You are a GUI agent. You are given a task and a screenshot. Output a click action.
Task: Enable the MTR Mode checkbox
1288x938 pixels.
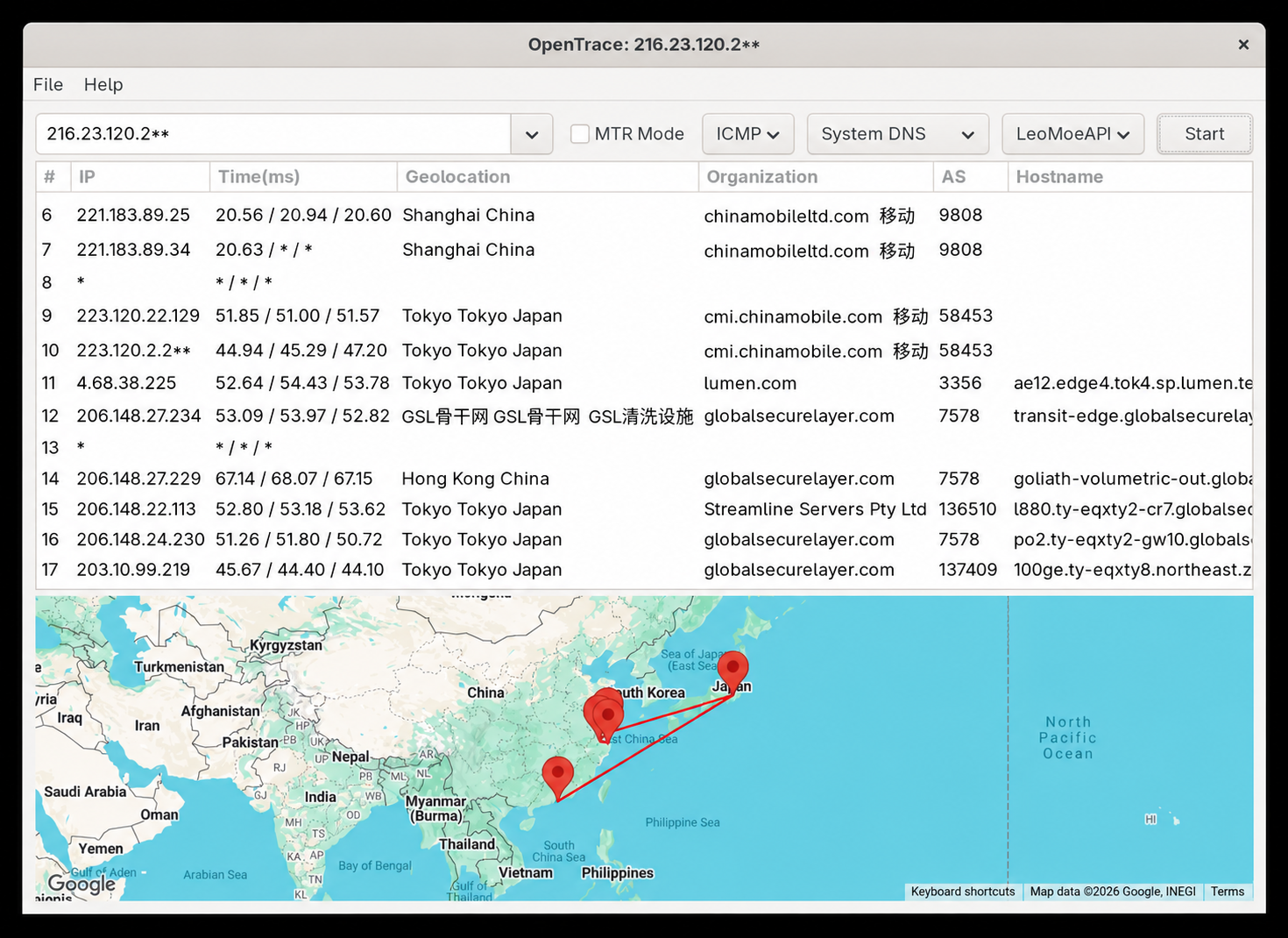(x=580, y=134)
